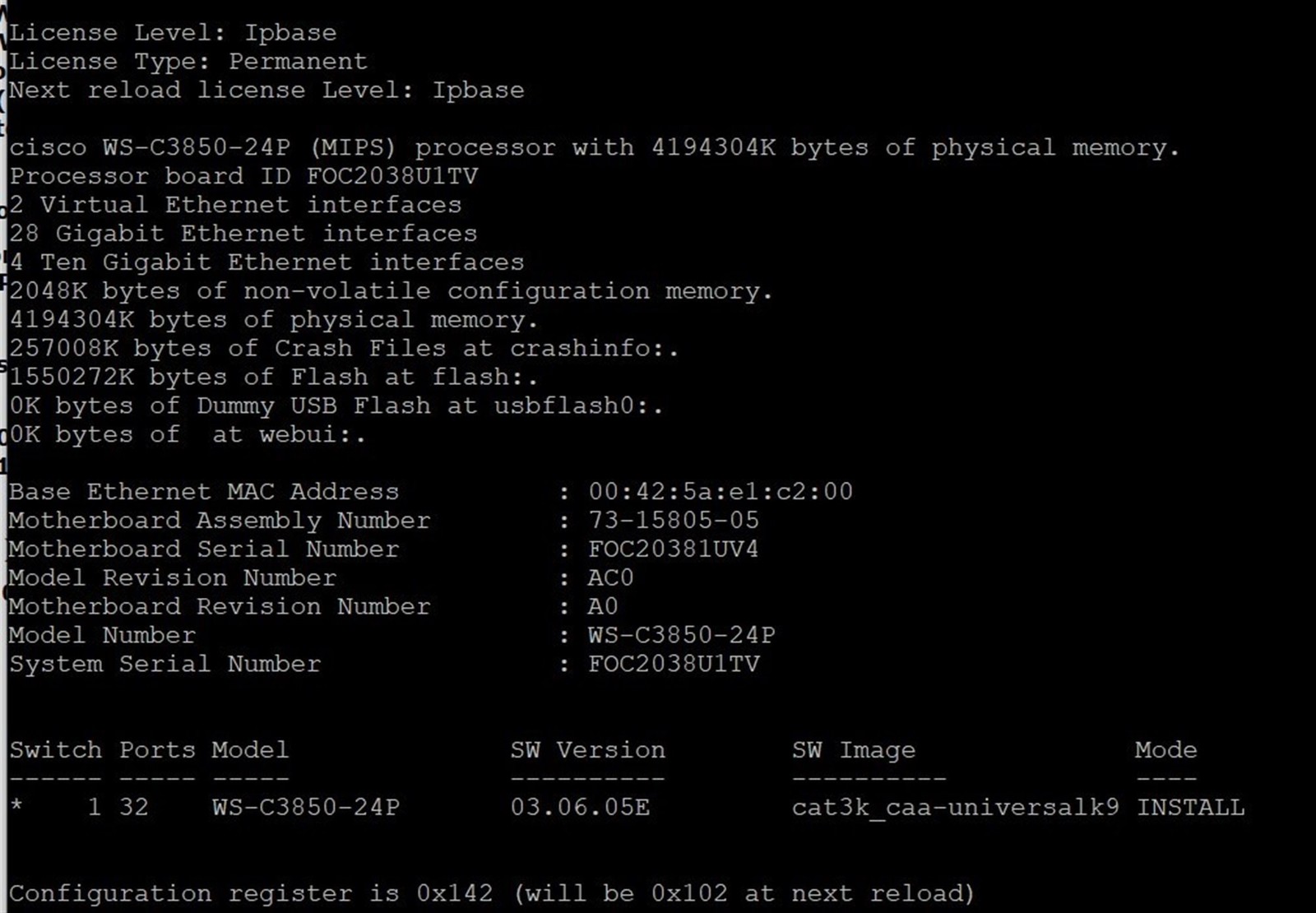
Task: Click the 'SW Version' column header
Action: coord(587,750)
